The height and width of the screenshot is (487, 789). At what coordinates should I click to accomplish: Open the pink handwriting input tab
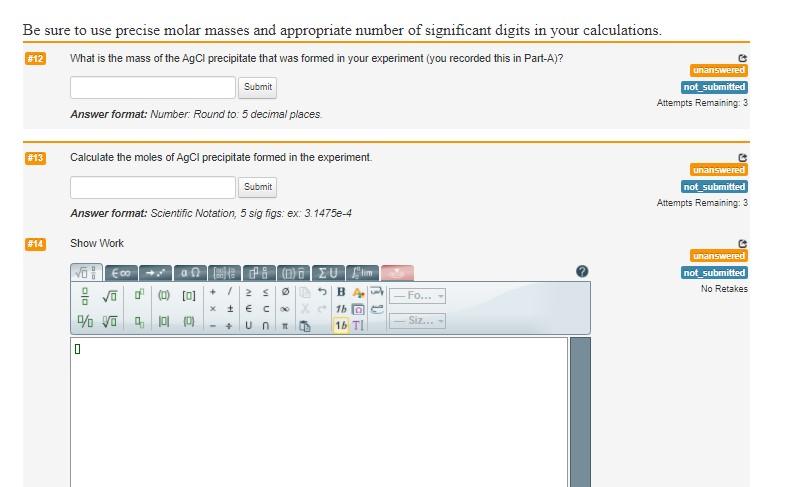point(397,273)
